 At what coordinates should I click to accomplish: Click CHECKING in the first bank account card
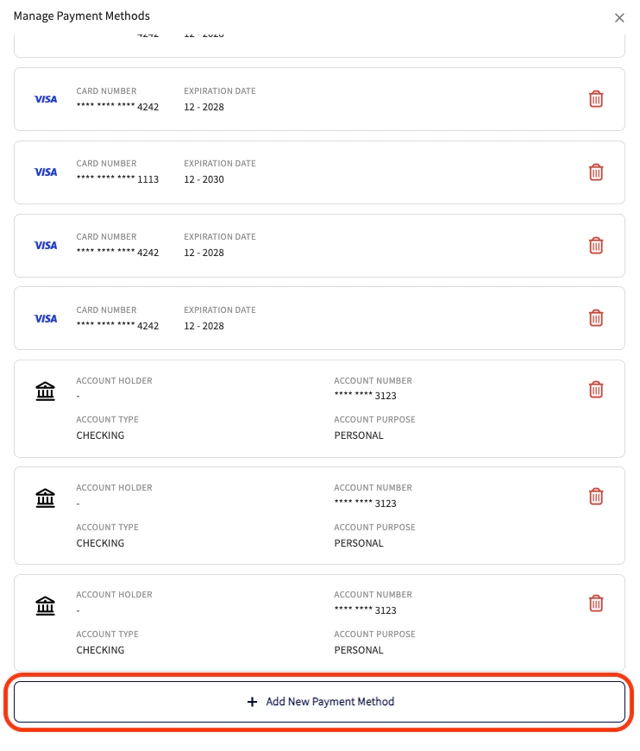click(x=100, y=435)
